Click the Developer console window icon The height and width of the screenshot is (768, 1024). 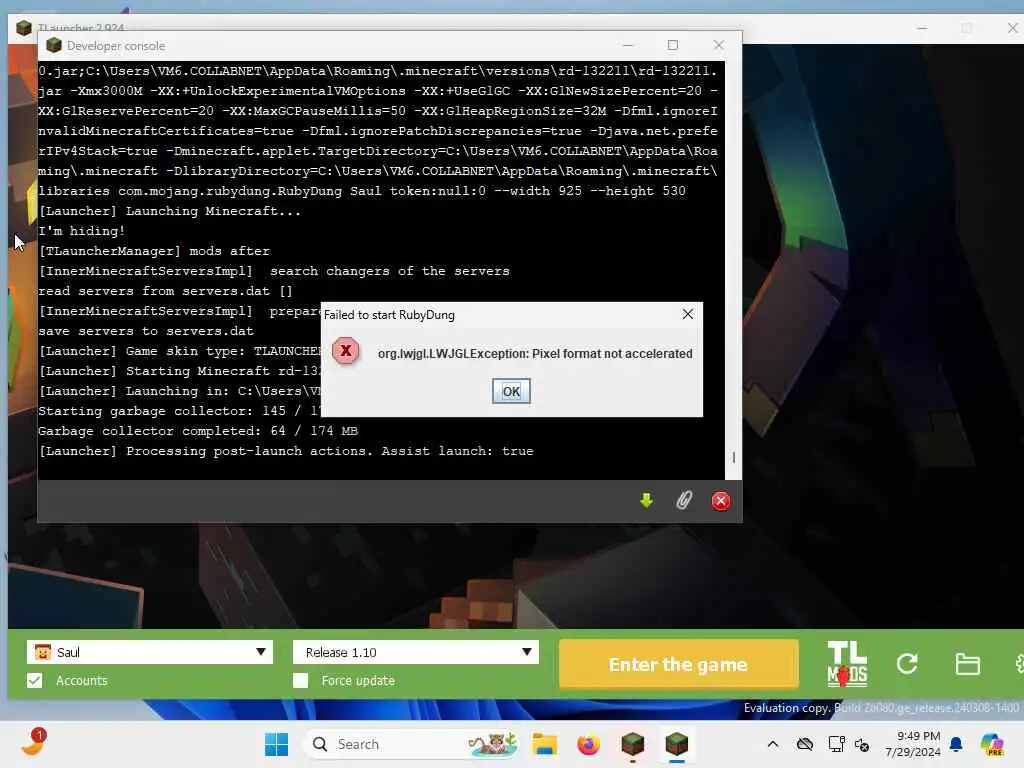coord(54,45)
